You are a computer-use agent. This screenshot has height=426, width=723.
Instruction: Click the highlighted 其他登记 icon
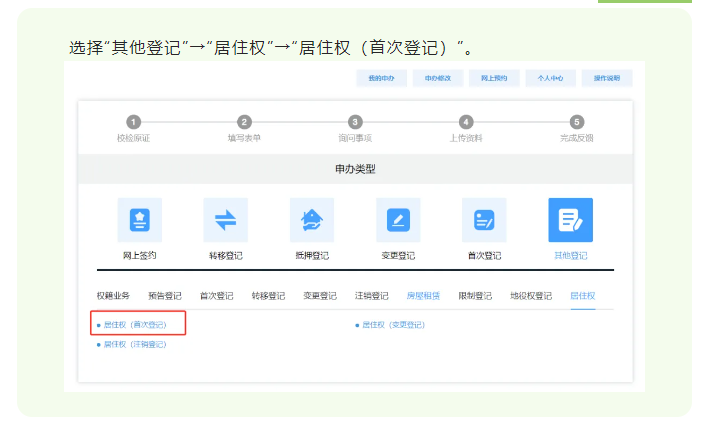coord(570,220)
